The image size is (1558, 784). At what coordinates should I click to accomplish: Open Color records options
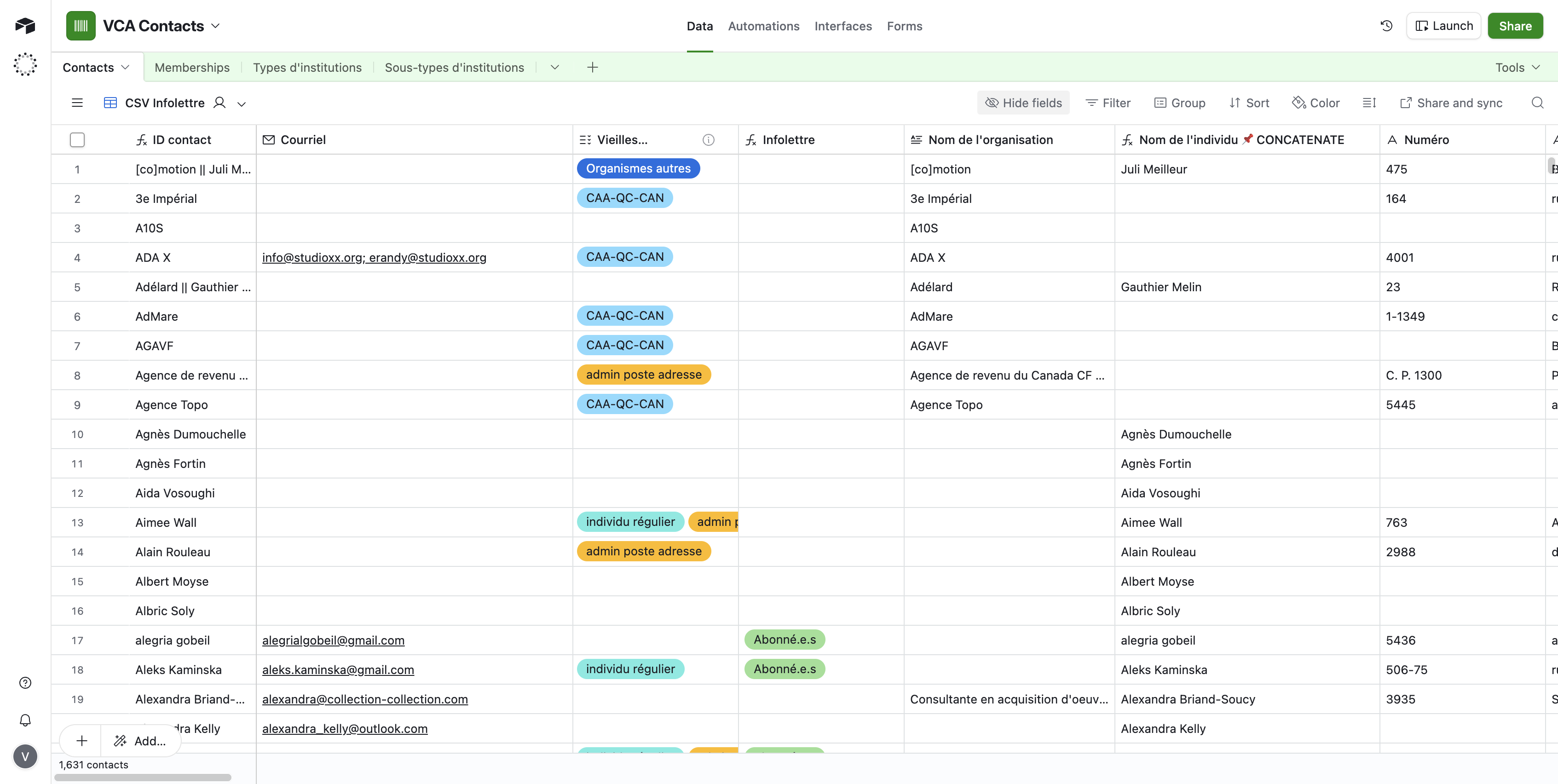click(1316, 103)
